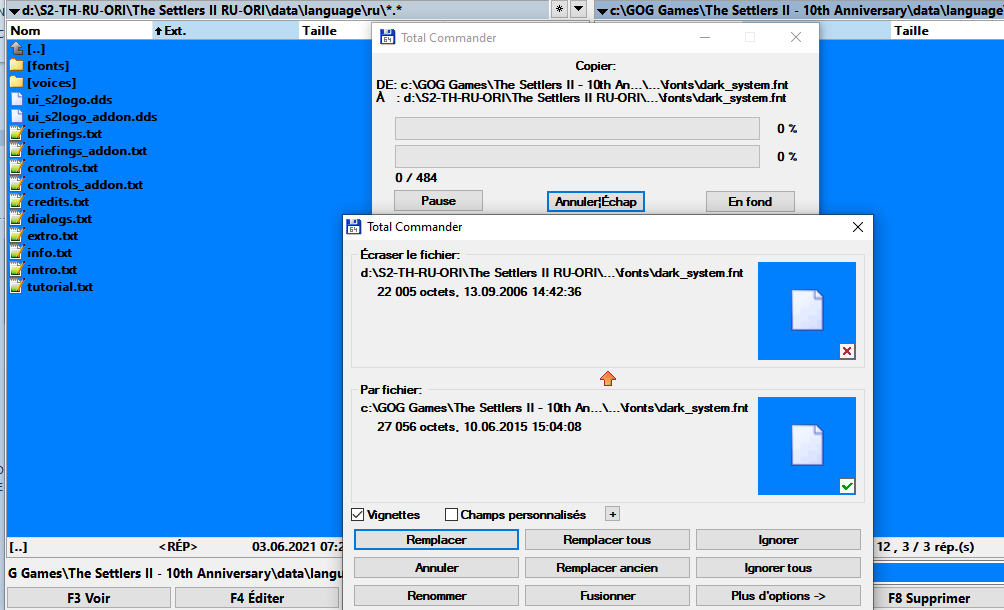Sort left panel by Nom column
This screenshot has height=610, width=1004.
pyautogui.click(x=80, y=30)
